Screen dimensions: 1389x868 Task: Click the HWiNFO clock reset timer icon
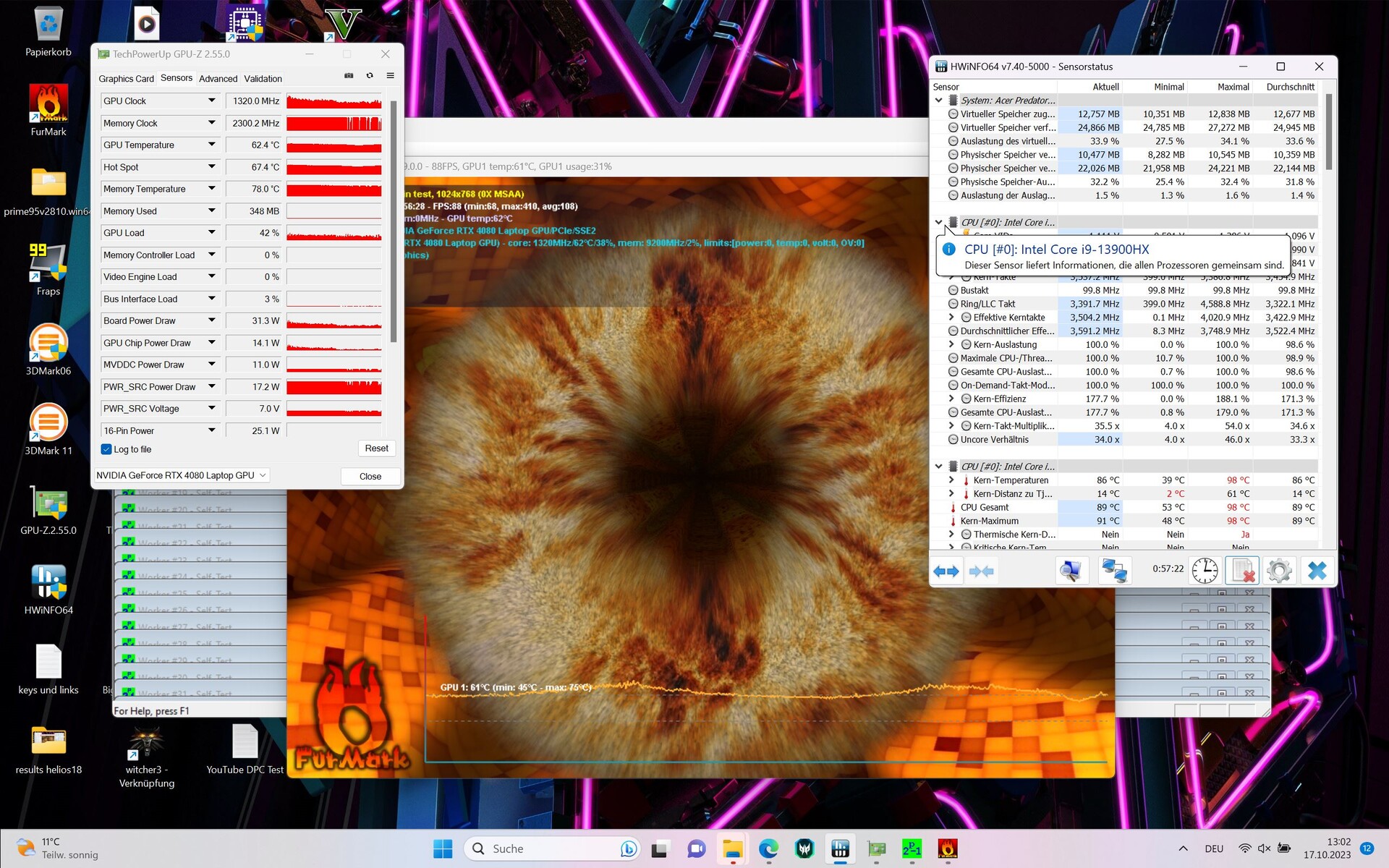point(1205,571)
